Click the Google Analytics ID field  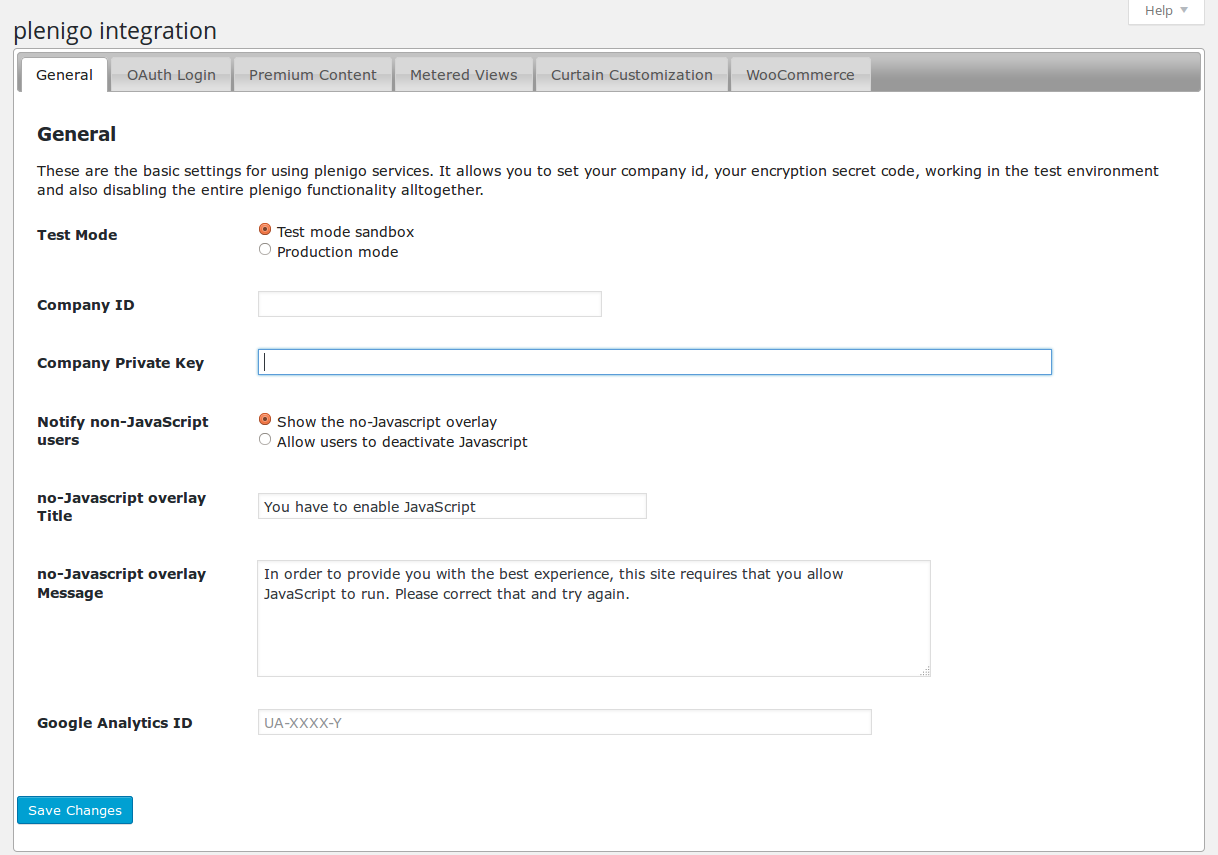pyautogui.click(x=565, y=722)
